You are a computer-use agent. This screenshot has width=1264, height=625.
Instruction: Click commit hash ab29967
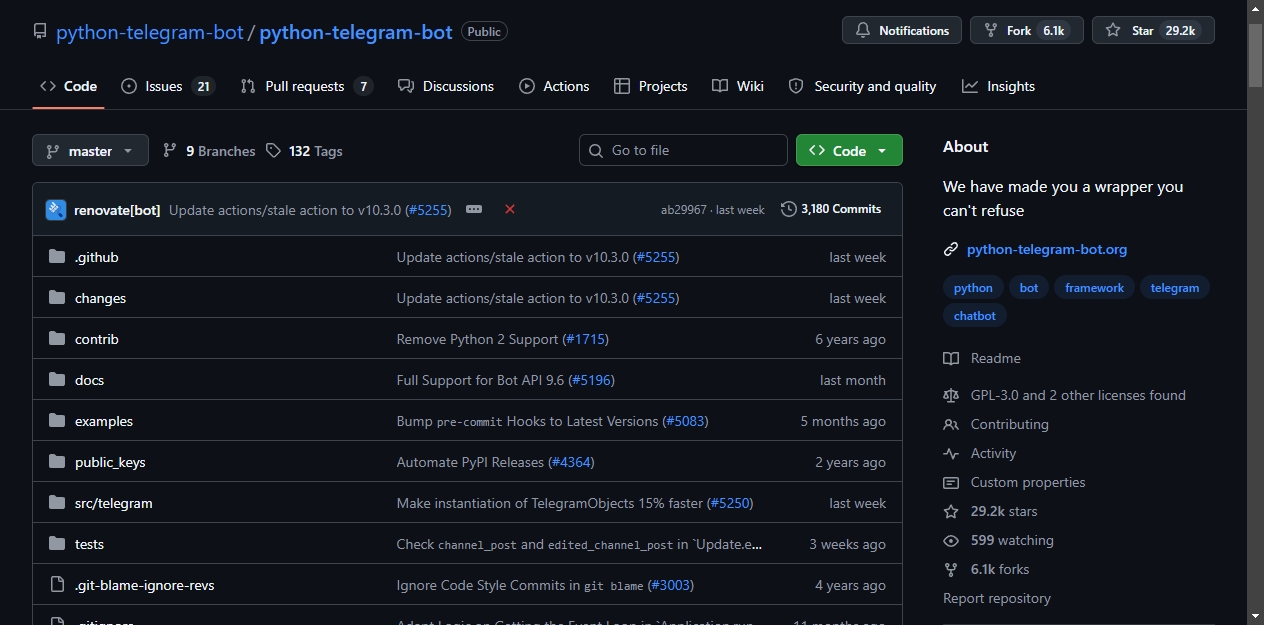pyautogui.click(x=684, y=210)
